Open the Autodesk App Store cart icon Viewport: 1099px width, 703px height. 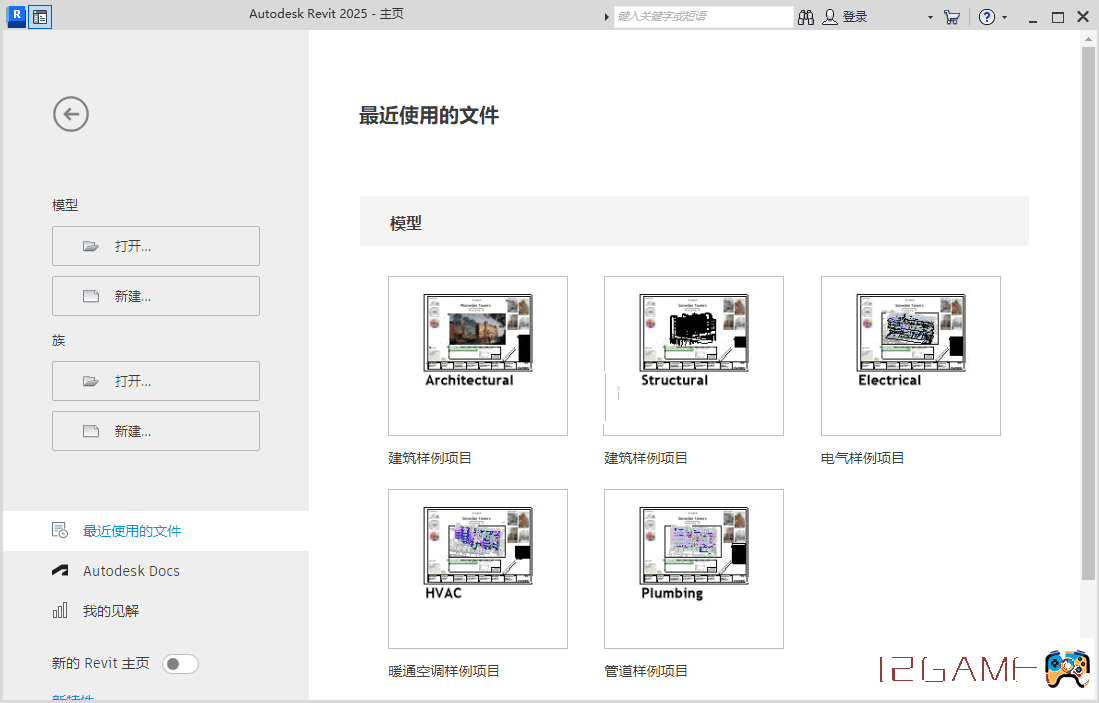point(951,17)
